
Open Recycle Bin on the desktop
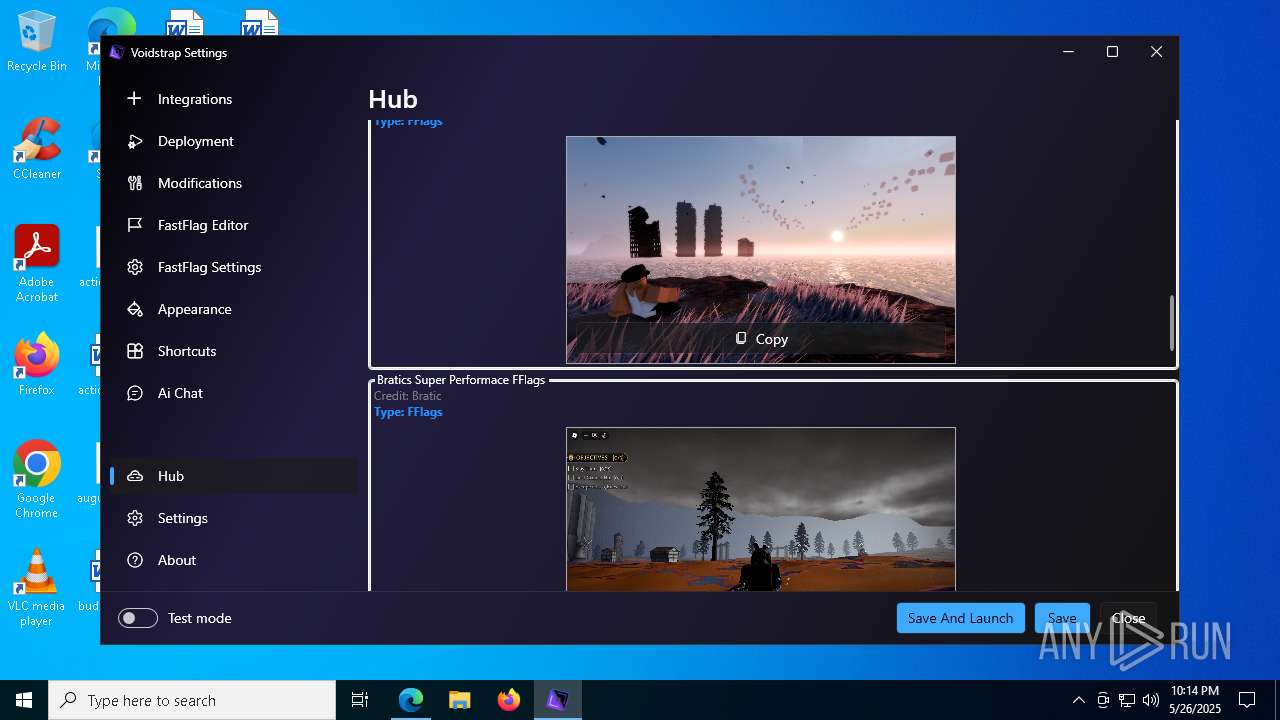[x=37, y=42]
